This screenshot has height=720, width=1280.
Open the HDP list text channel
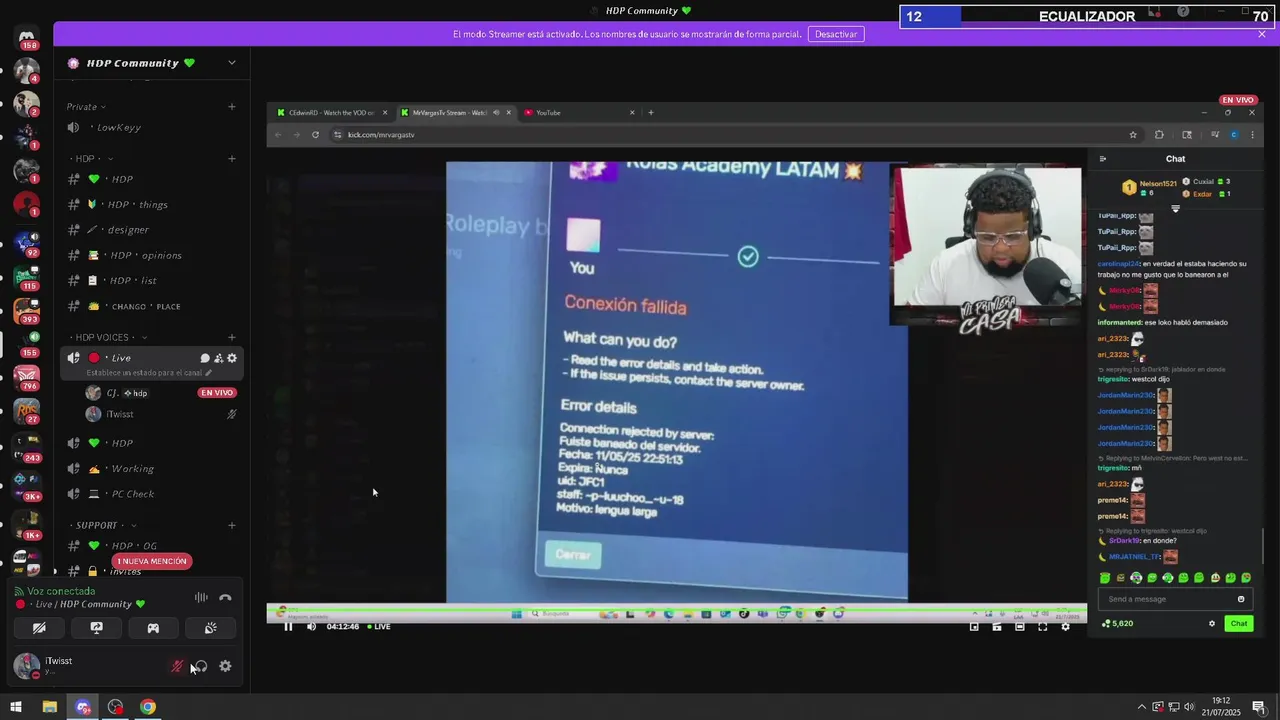pos(150,281)
